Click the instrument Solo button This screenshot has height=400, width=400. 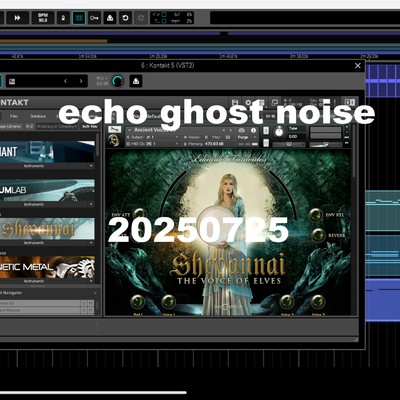(266, 131)
